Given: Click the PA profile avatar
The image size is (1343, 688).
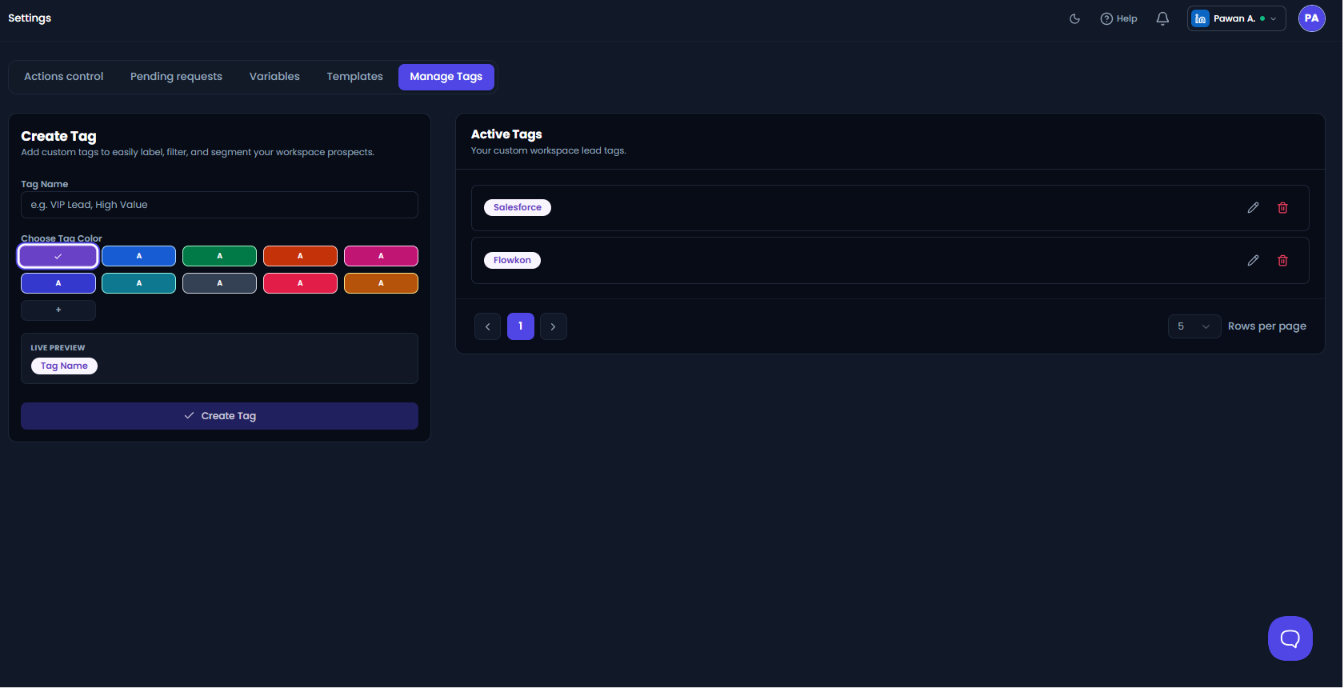Looking at the screenshot, I should (x=1311, y=18).
